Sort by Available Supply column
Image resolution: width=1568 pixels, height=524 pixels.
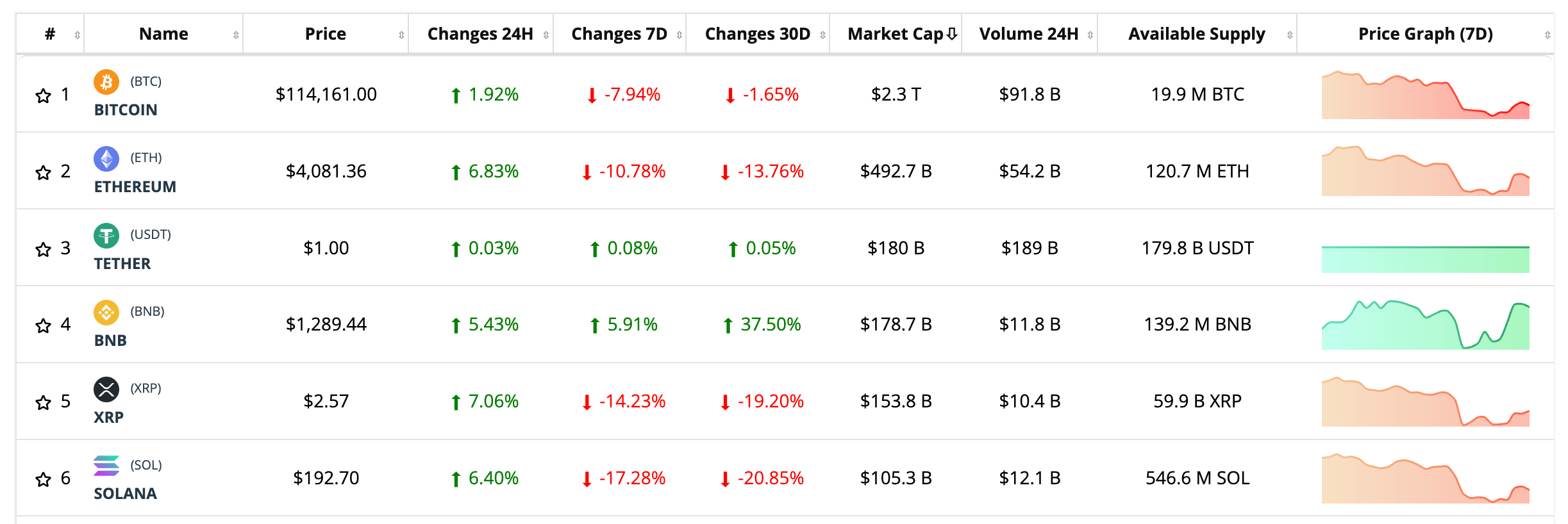click(x=1196, y=34)
